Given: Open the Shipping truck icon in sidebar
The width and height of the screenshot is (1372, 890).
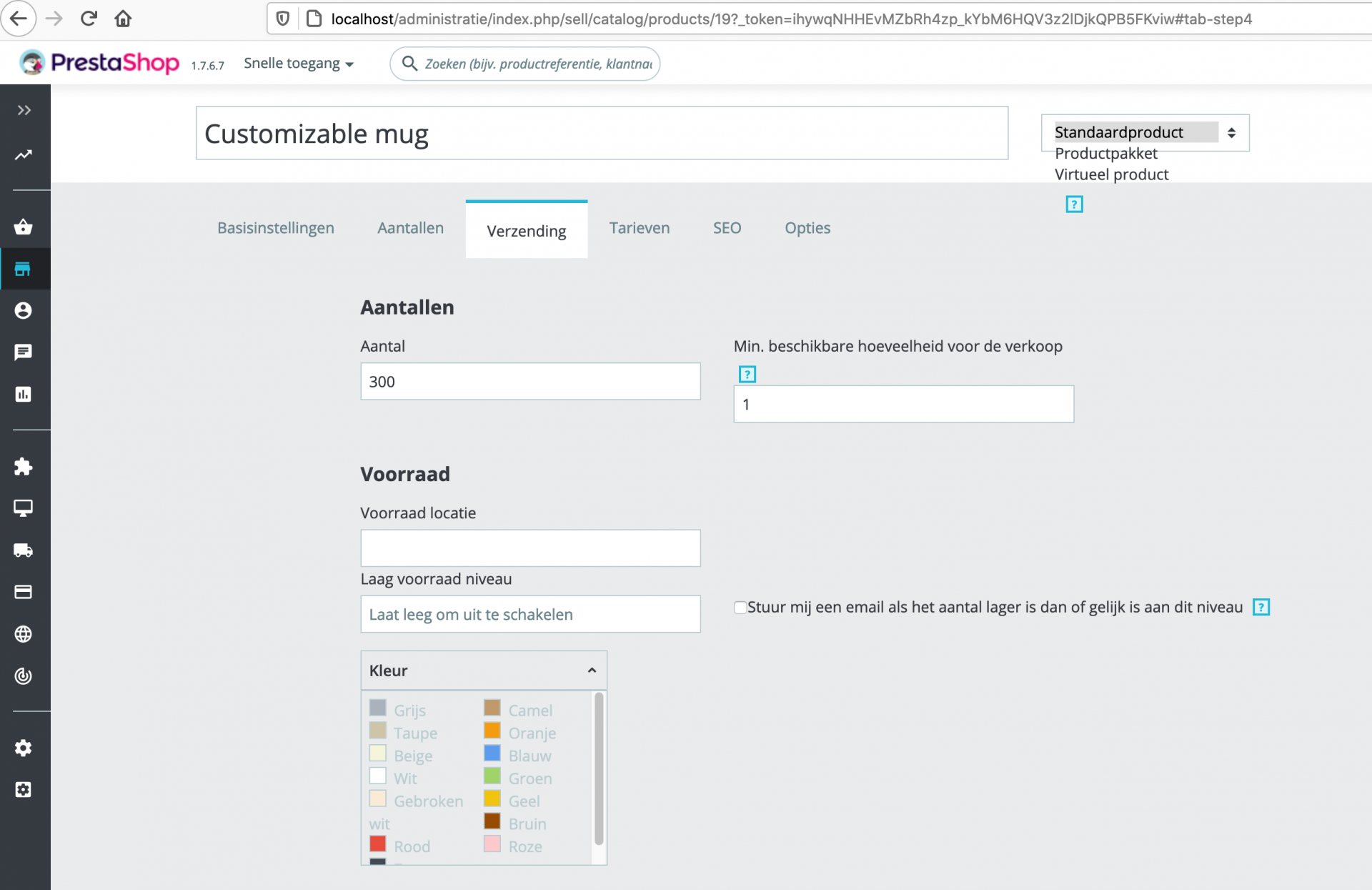Looking at the screenshot, I should click(x=23, y=550).
